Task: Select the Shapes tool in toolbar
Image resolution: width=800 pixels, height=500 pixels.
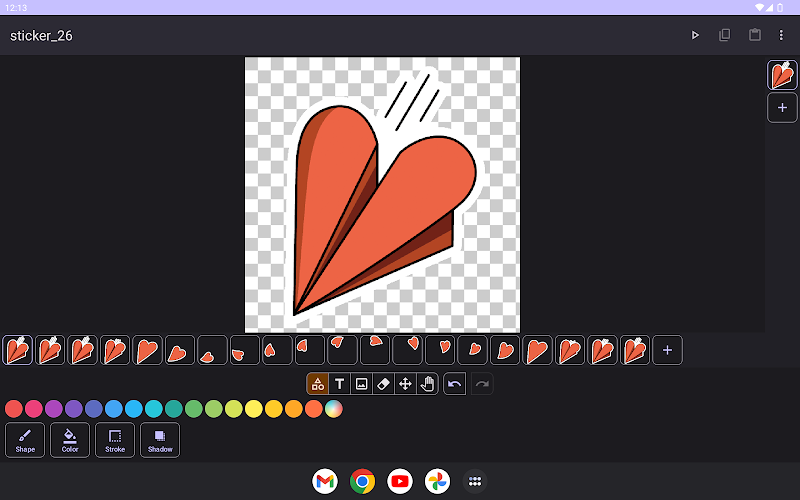Action: click(317, 384)
